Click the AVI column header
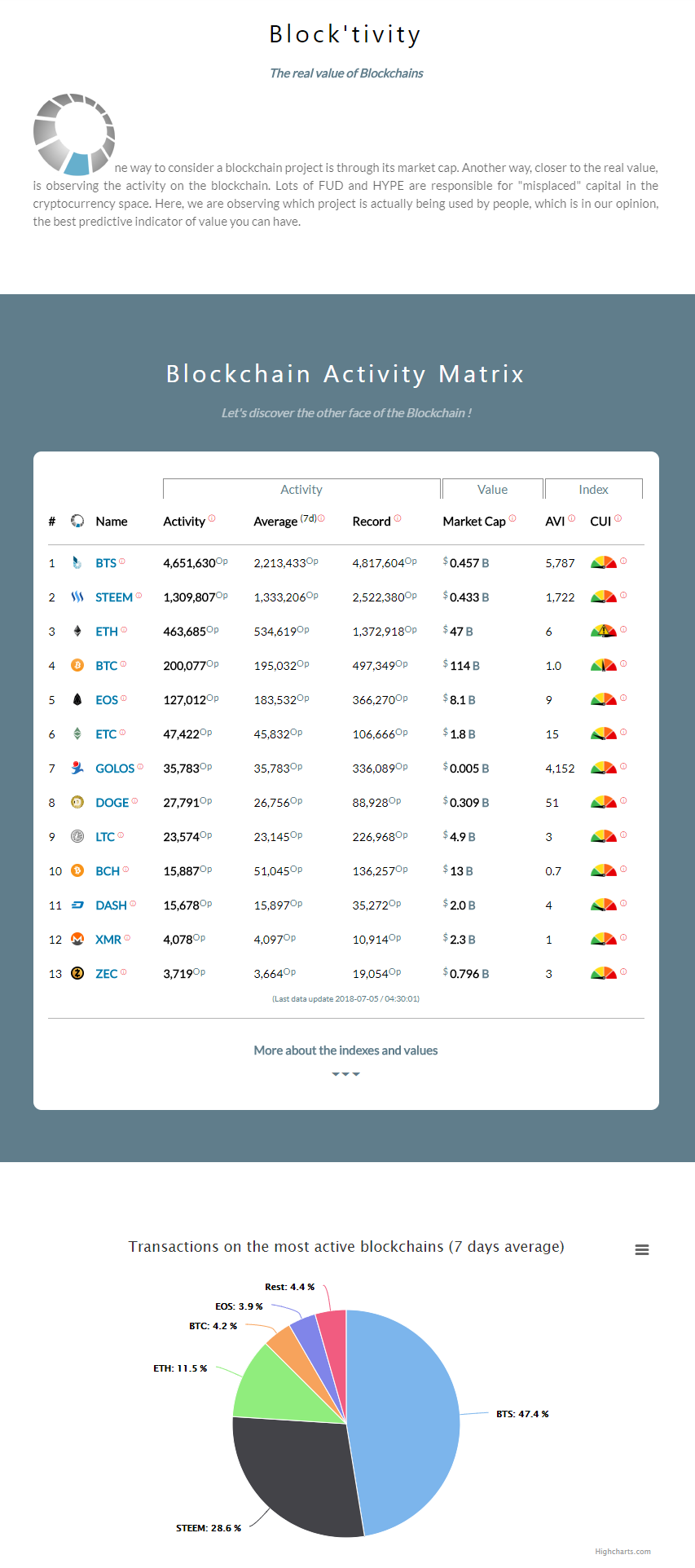 (x=555, y=522)
